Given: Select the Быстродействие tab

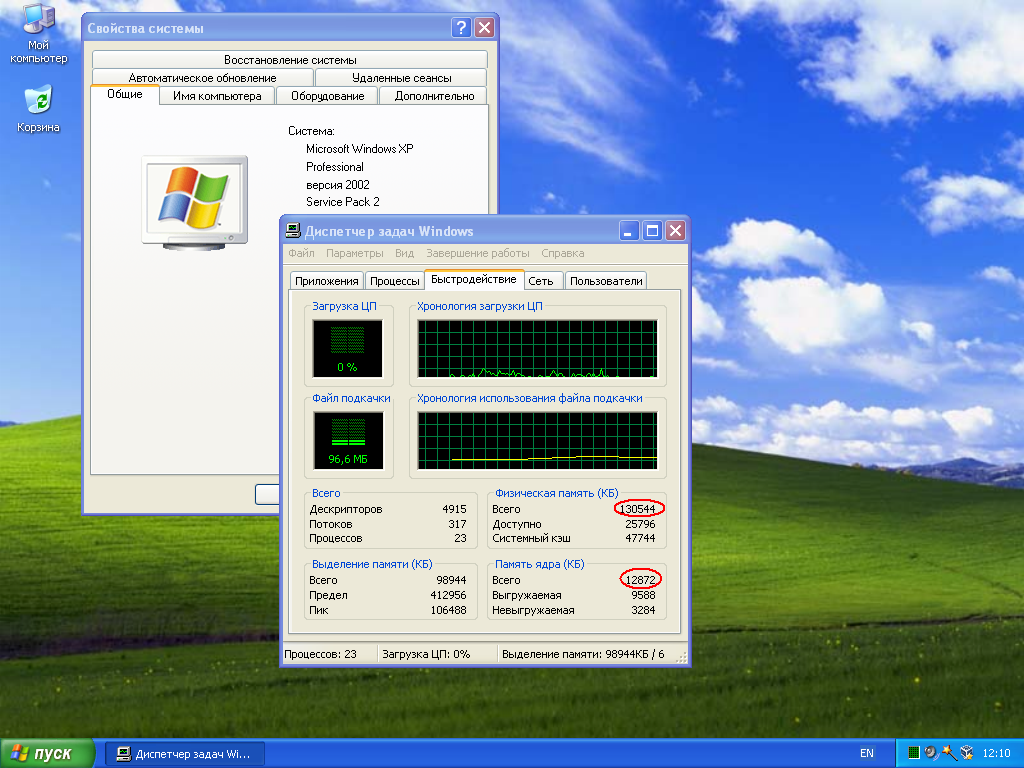Looking at the screenshot, I should tap(473, 280).
